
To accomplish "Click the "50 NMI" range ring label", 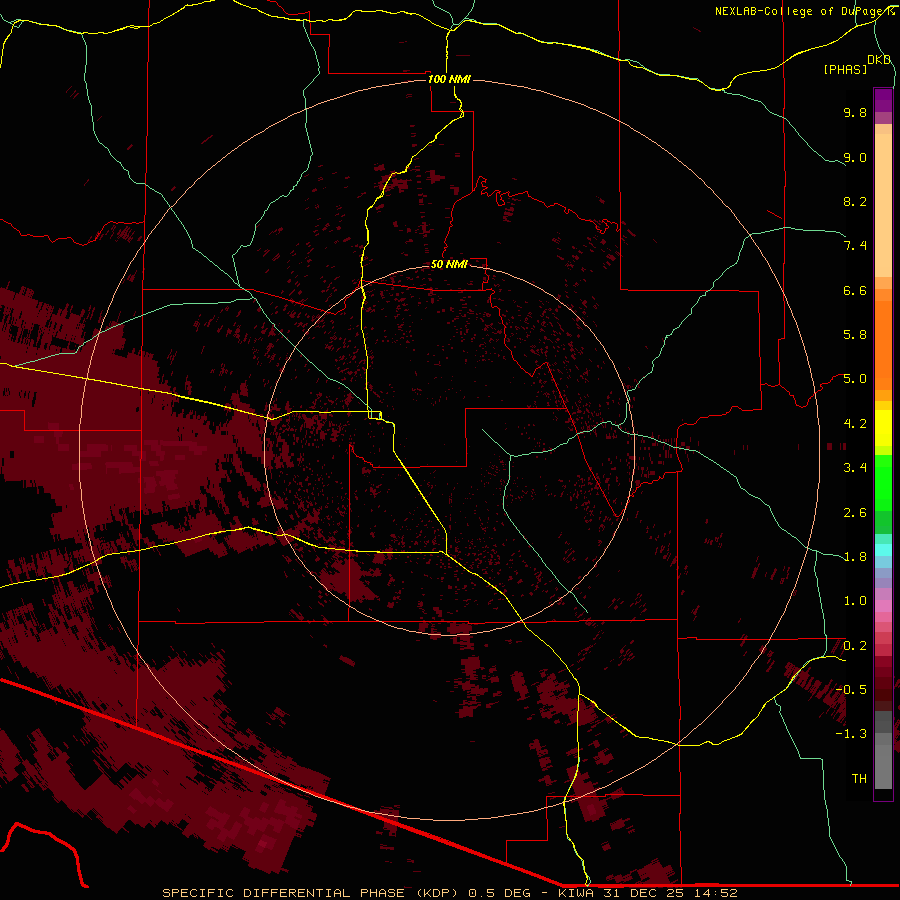I will click(x=449, y=264).
